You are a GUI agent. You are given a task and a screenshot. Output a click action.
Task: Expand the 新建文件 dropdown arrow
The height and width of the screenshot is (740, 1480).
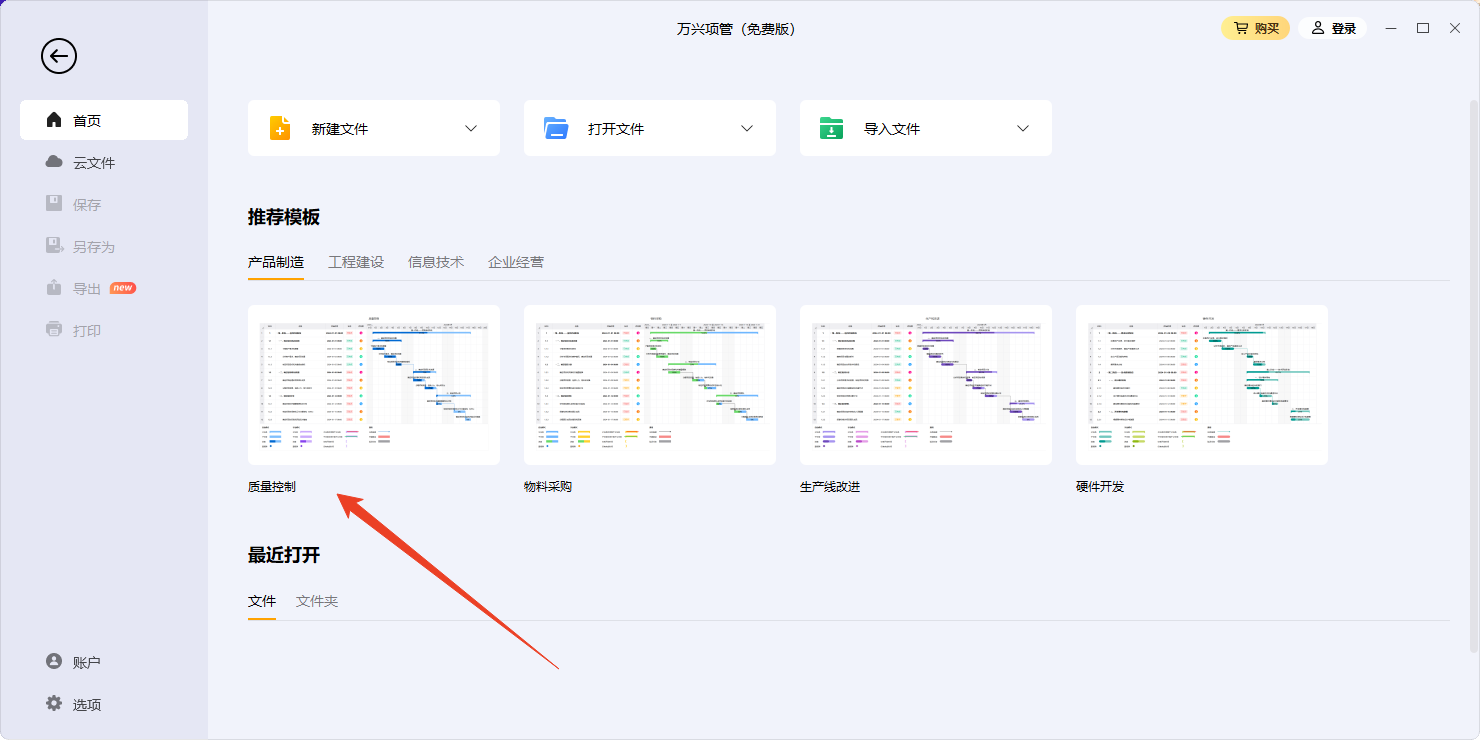click(x=471, y=128)
